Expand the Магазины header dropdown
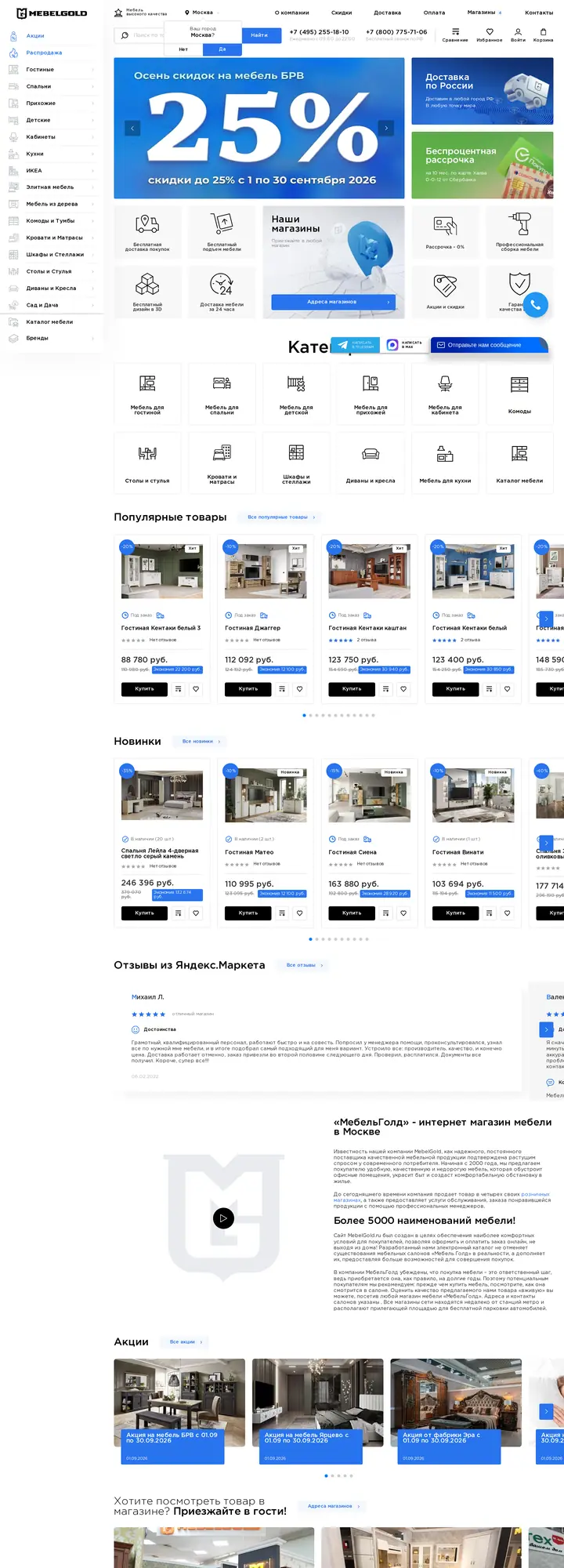Viewport: 564px width, 1568px height. [x=484, y=13]
